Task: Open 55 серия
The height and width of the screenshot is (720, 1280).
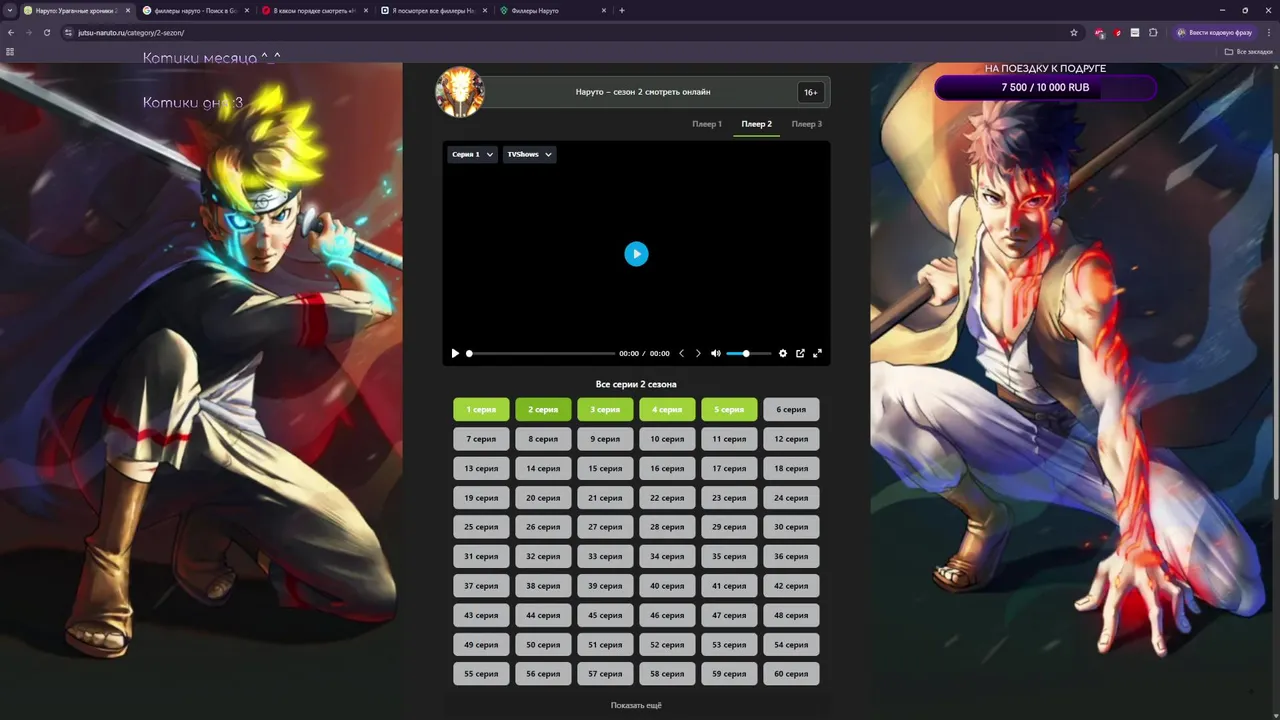Action: click(x=481, y=674)
